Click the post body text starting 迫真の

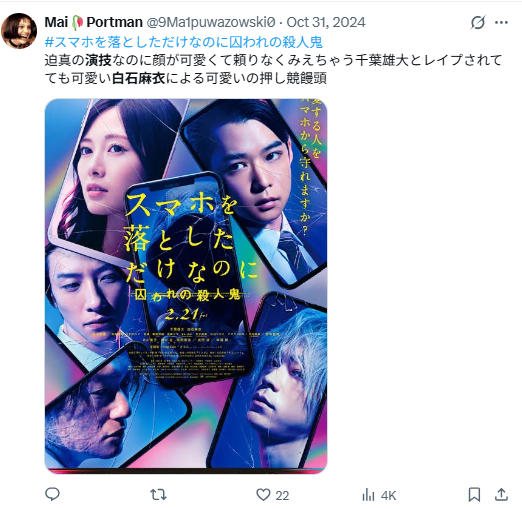(x=273, y=69)
